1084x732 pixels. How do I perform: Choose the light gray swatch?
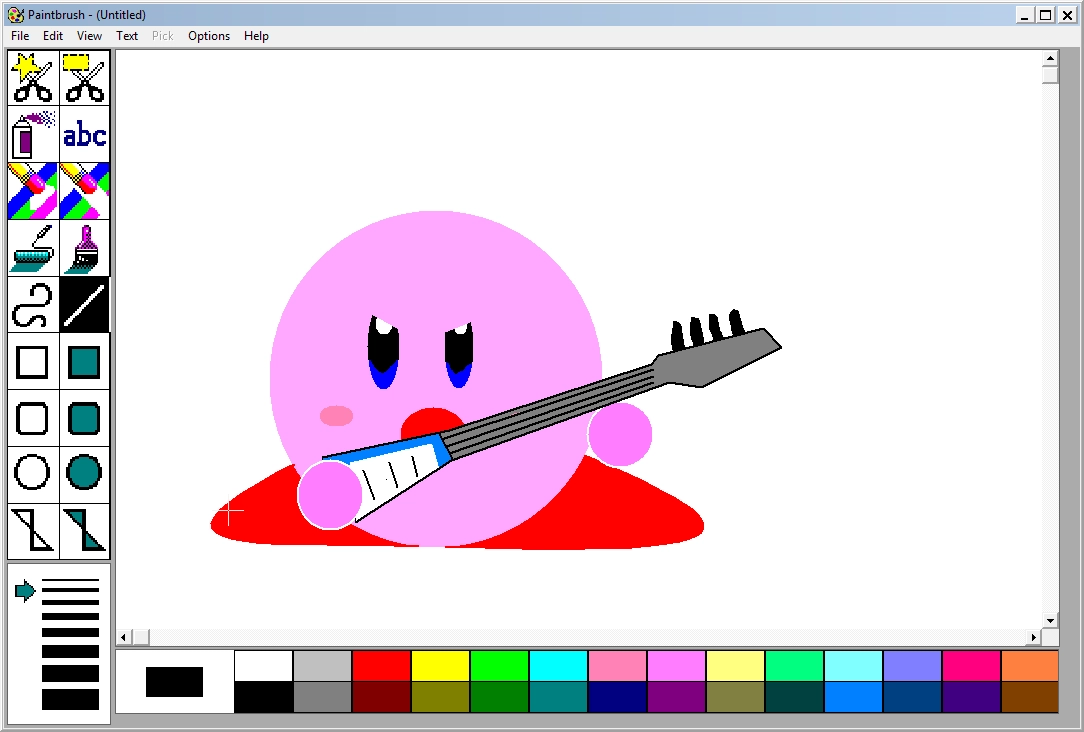322,666
